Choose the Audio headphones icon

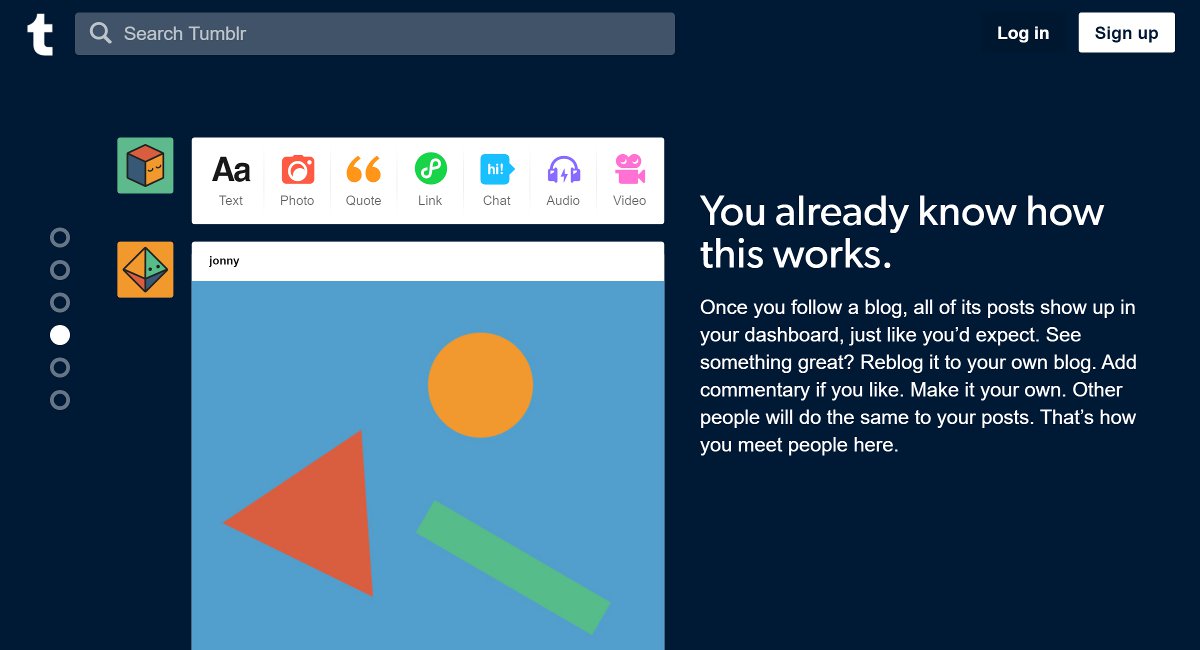pos(563,170)
